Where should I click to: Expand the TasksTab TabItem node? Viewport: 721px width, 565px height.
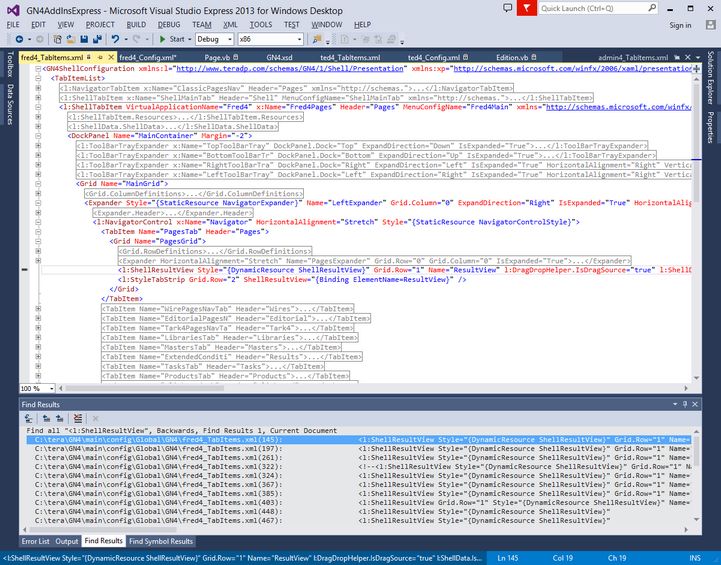click(38, 366)
